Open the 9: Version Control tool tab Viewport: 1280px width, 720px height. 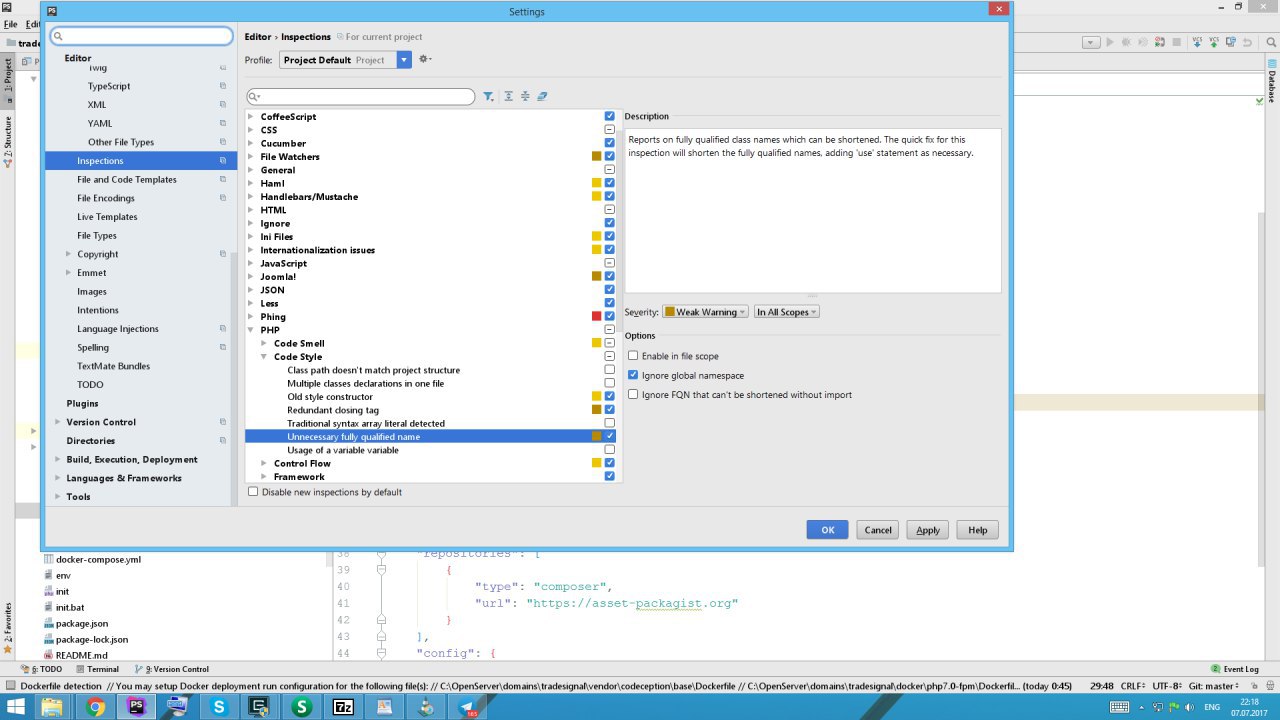click(171, 669)
